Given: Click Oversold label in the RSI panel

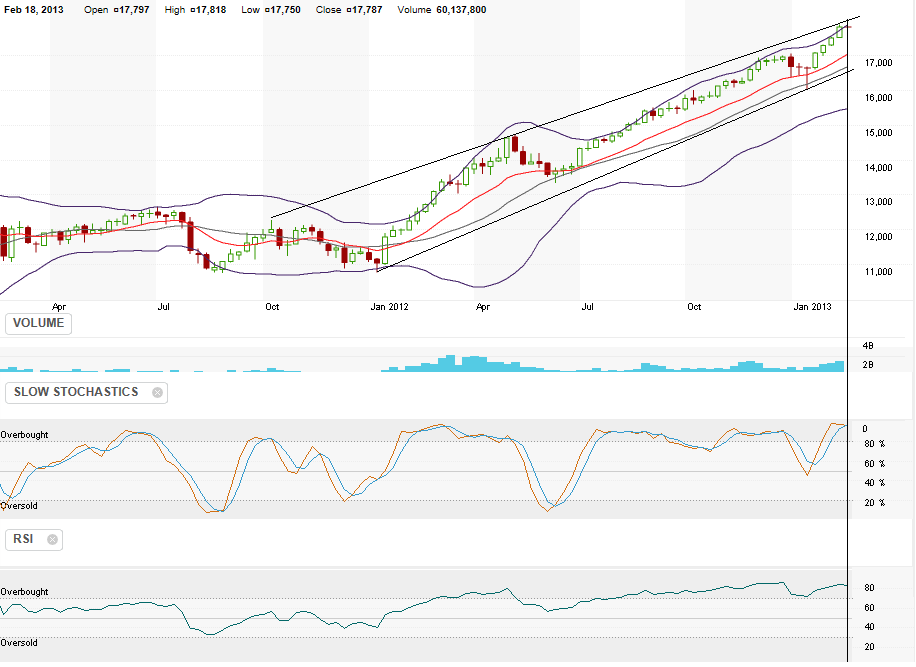Looking at the screenshot, I should (19, 642).
